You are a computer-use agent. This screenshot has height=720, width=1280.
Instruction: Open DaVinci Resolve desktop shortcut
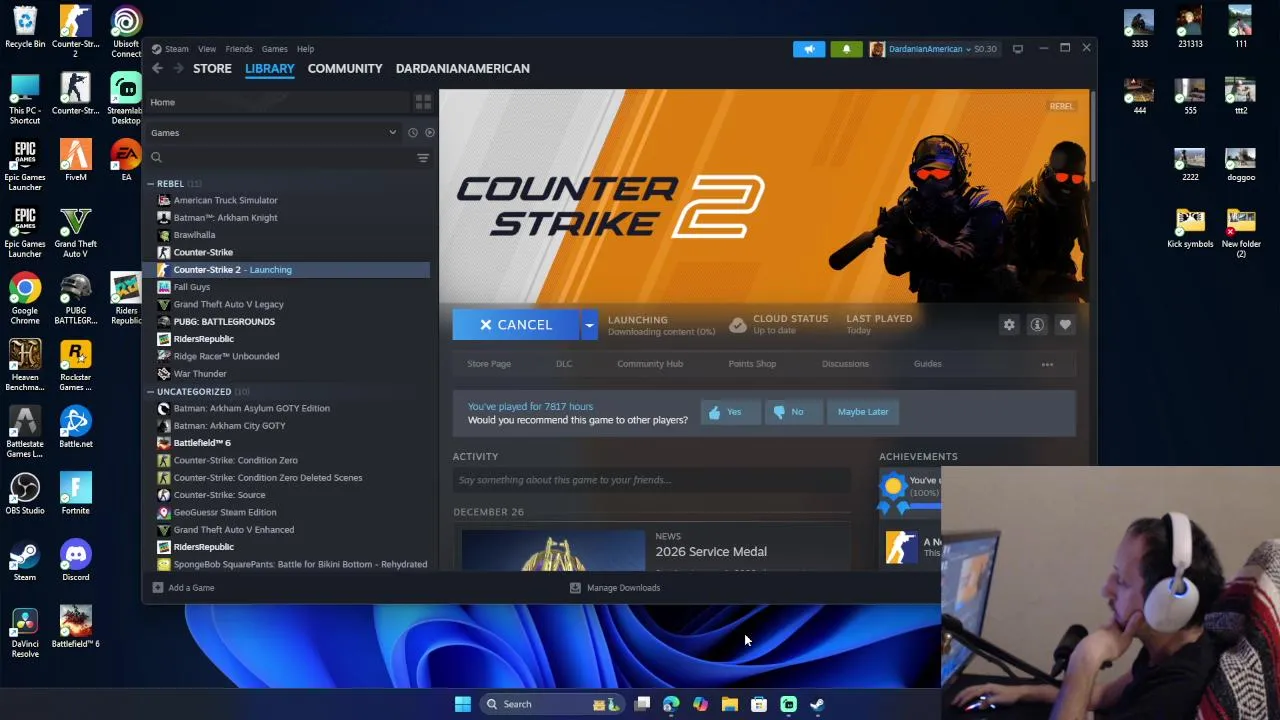click(x=25, y=630)
